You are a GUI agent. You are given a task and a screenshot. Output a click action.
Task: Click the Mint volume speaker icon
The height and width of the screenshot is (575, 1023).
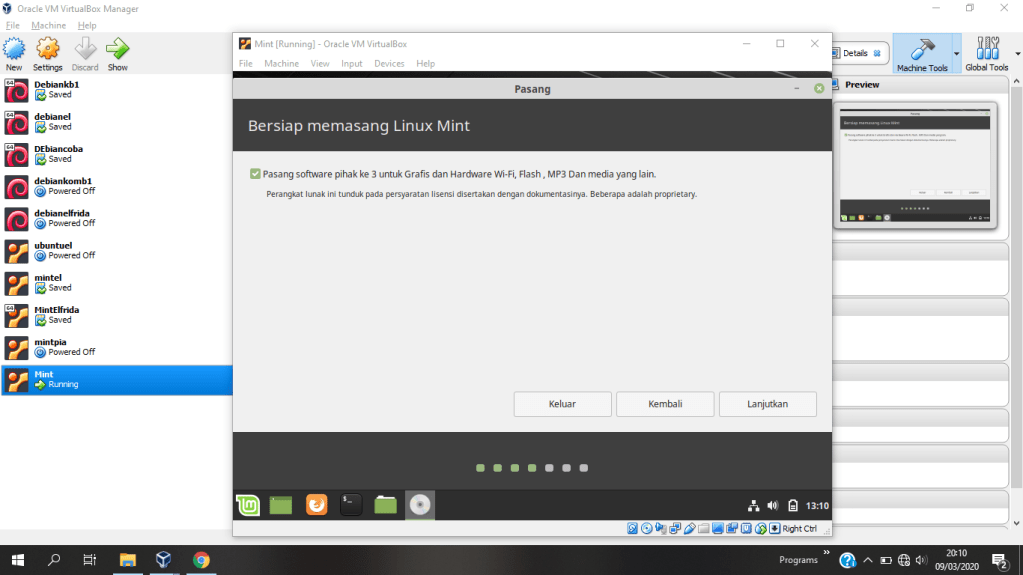click(x=772, y=505)
